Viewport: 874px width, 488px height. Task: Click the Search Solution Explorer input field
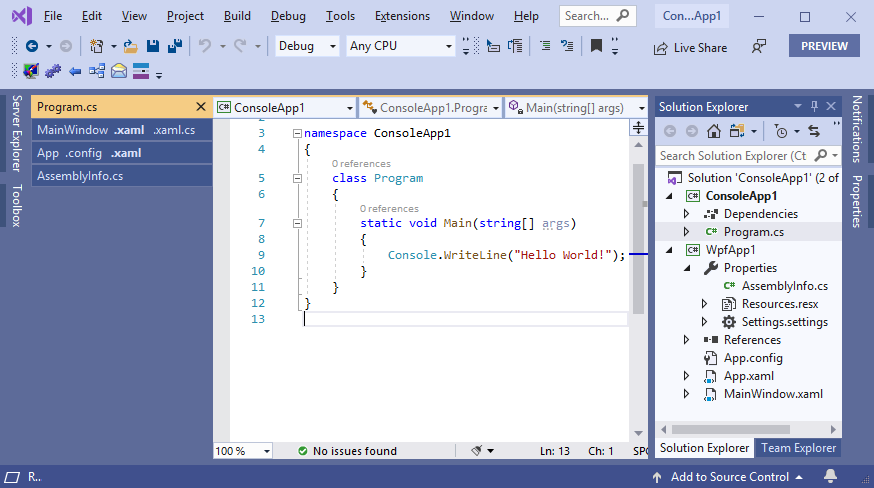(733, 156)
